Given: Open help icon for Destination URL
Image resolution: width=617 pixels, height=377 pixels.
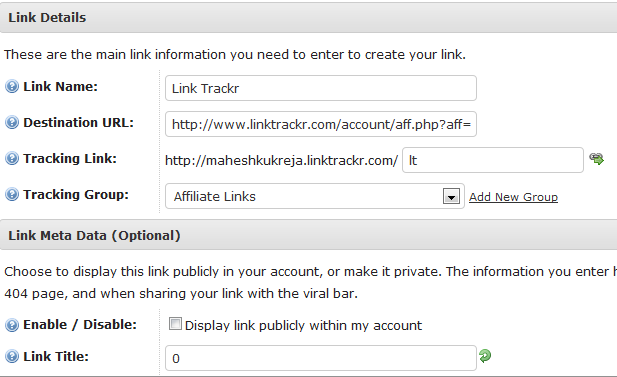Looking at the screenshot, I should coord(12,122).
